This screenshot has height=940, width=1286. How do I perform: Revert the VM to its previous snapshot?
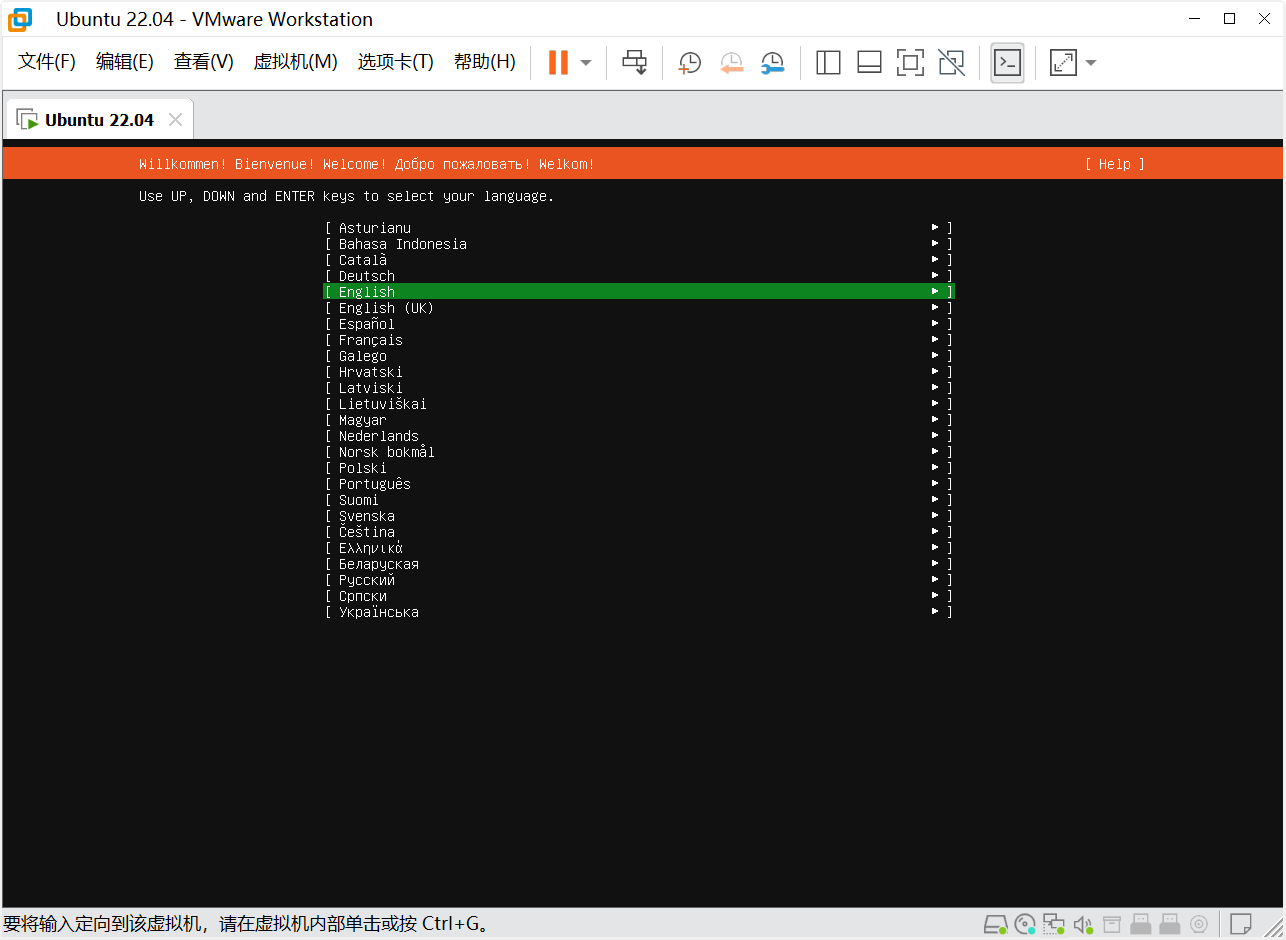tap(732, 63)
